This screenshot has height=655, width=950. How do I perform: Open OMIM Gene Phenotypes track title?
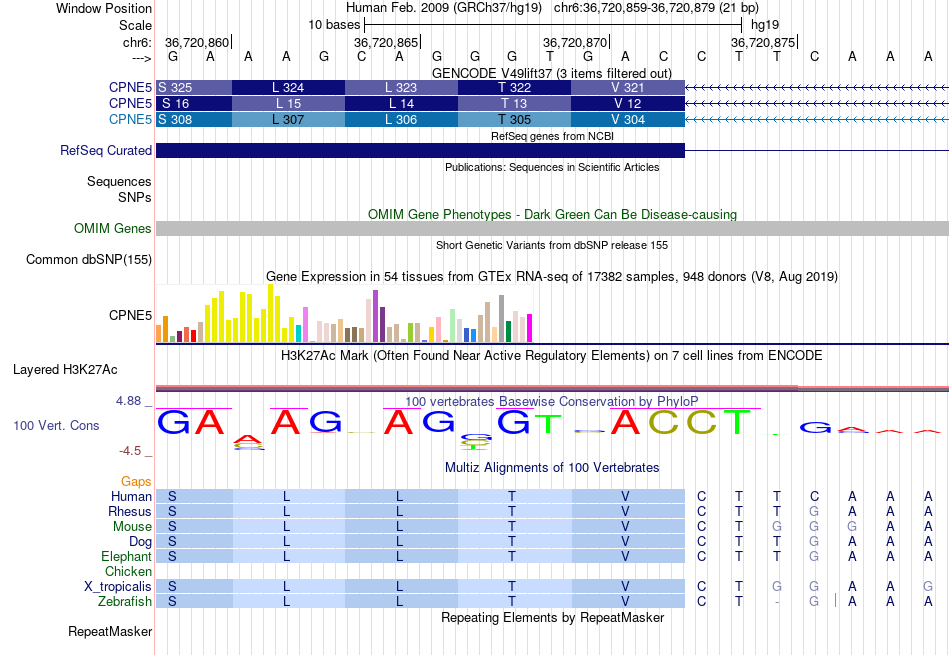tap(552, 214)
